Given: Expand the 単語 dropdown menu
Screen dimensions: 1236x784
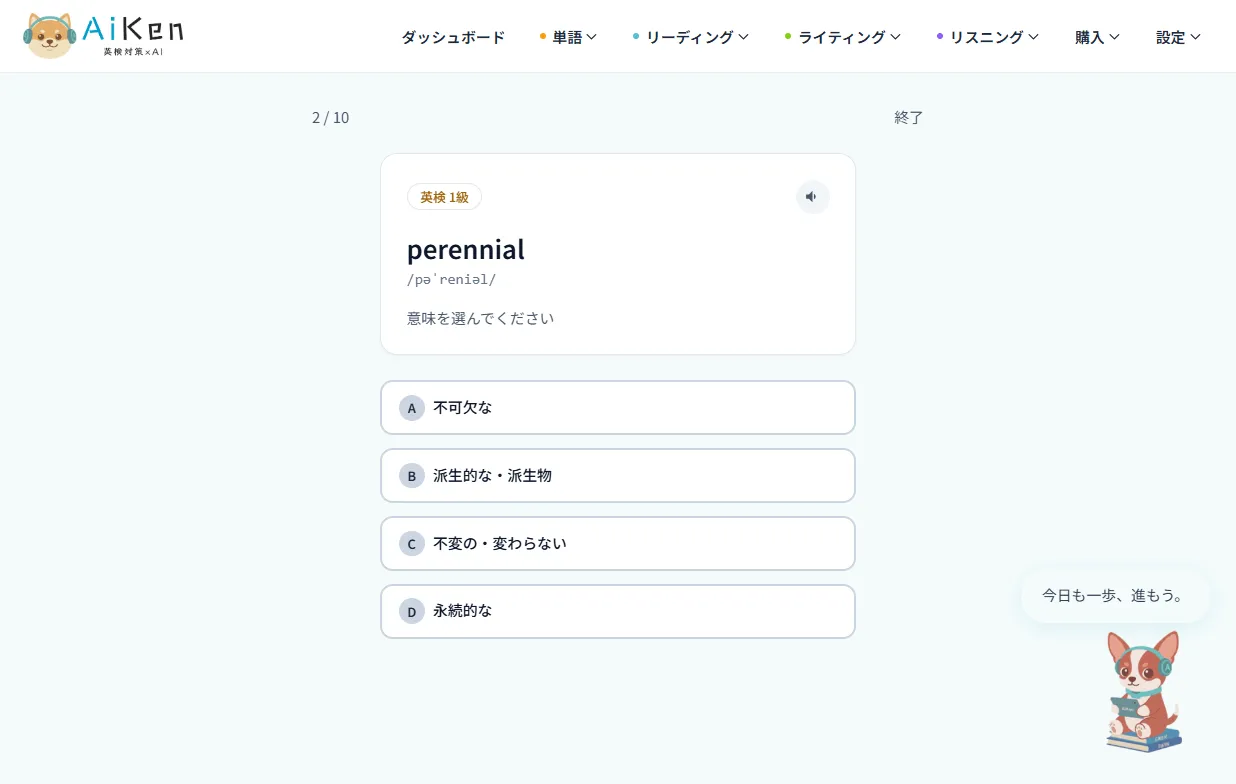Looking at the screenshot, I should coord(568,37).
